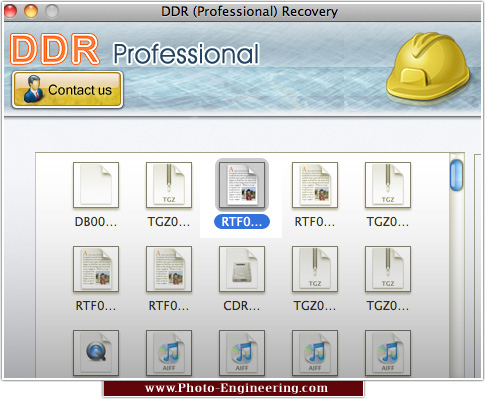
Task: Select the first TGZ0... archive in second row
Action: pyautogui.click(x=315, y=269)
